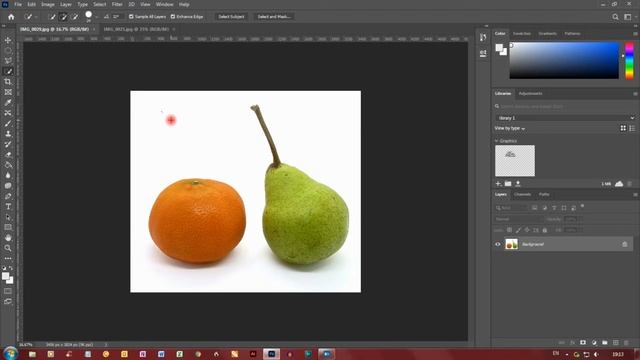
Task: Open the Layers panel options menu
Action: point(635,195)
